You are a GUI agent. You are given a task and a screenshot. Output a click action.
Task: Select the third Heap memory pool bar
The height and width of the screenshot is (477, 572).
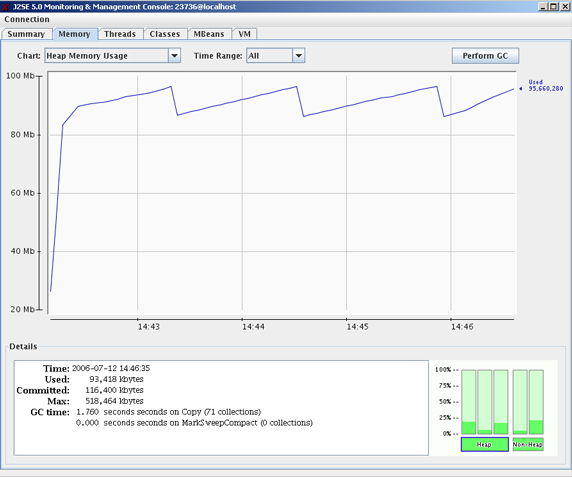point(501,402)
